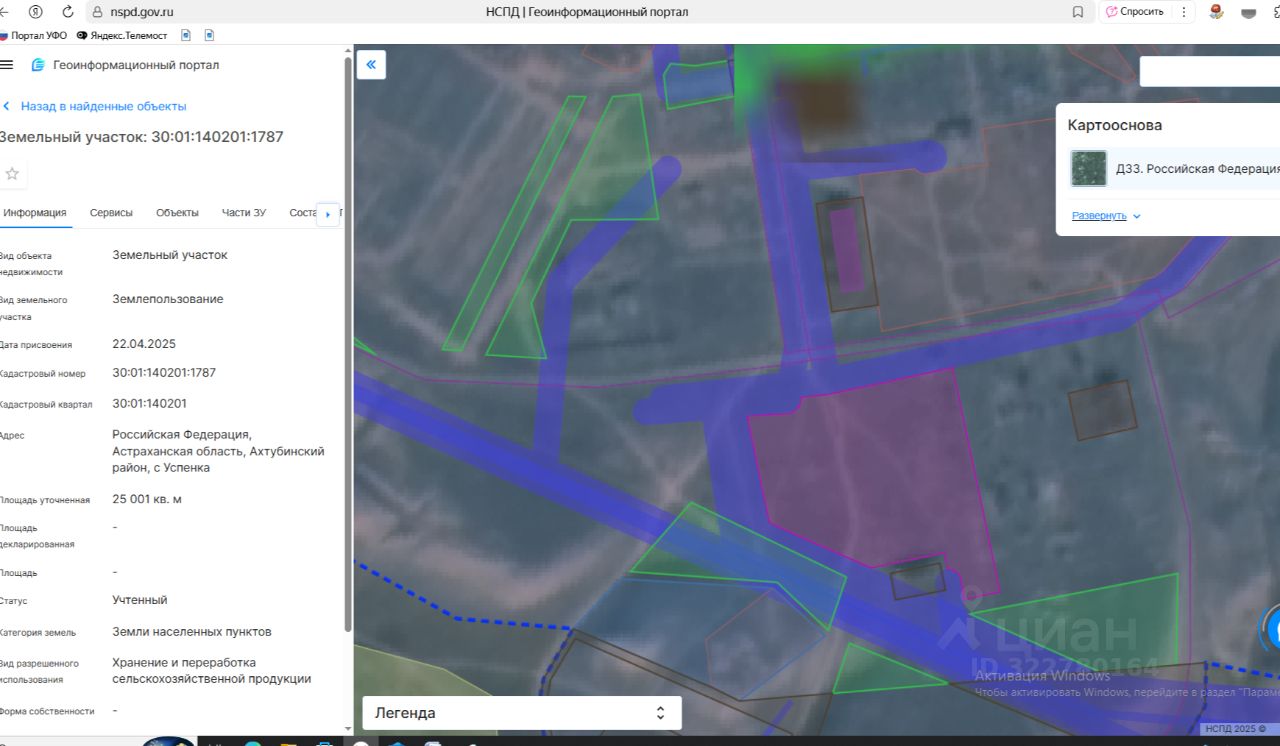Open Yandex home button in toolbar
Screen dimensions: 1280x746
pyautogui.click(x=36, y=12)
